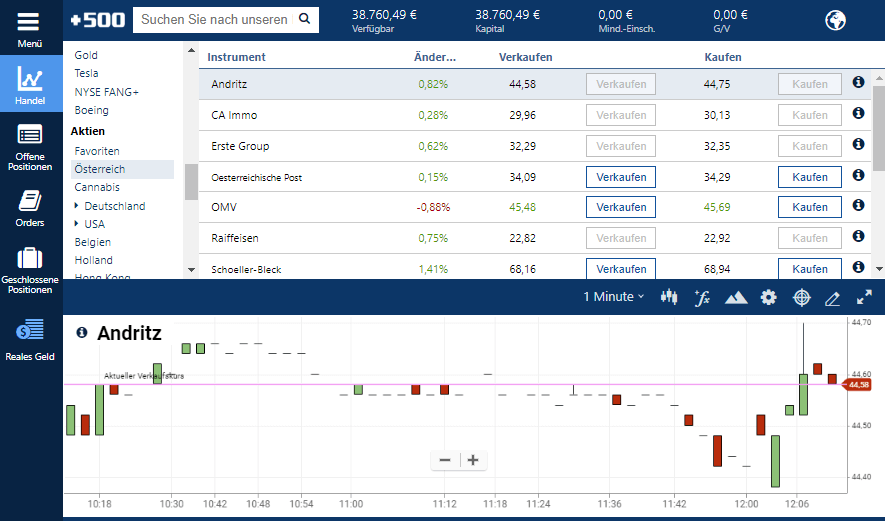Click Verkaufen for OMV
Screen dimensions: 885x521
point(621,207)
